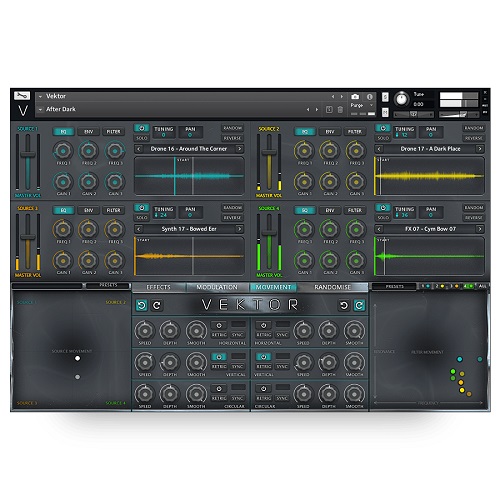Load previous sample before Synth 17 - Bowed Ear
The width and height of the screenshot is (500, 500).
click(x=139, y=229)
